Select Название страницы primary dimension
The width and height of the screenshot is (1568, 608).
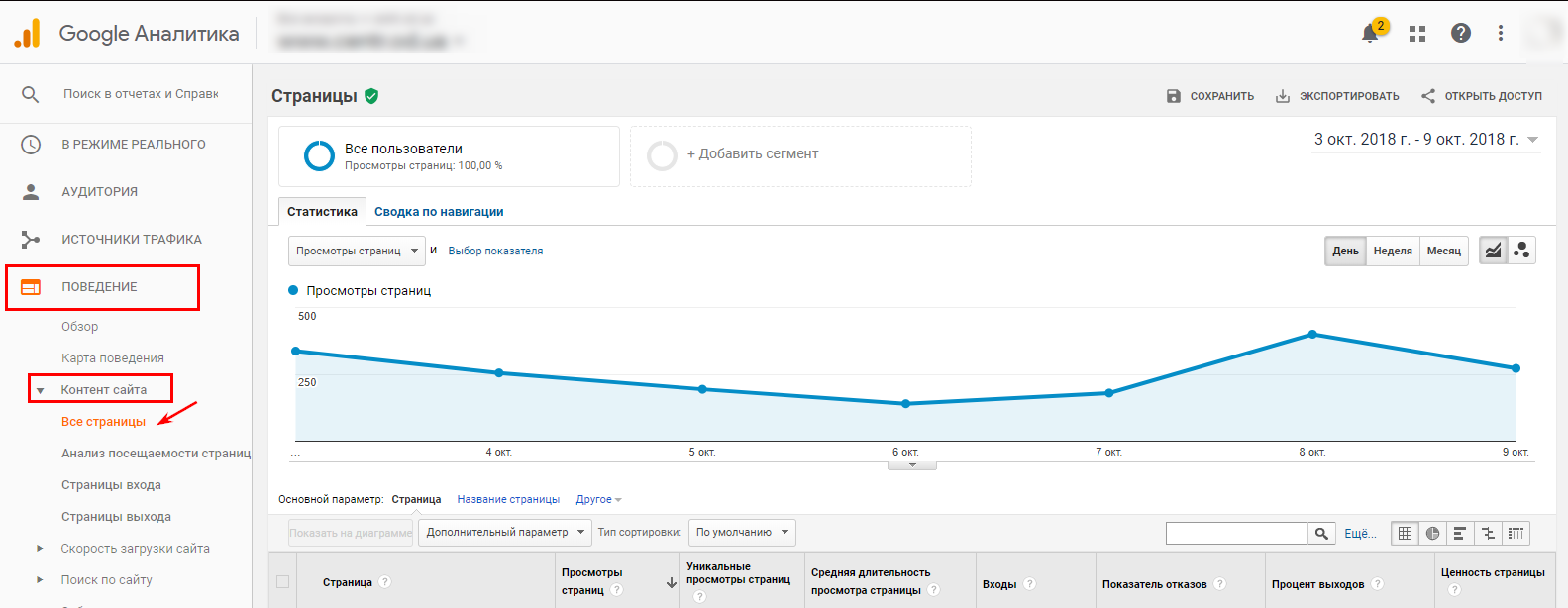coord(508,500)
